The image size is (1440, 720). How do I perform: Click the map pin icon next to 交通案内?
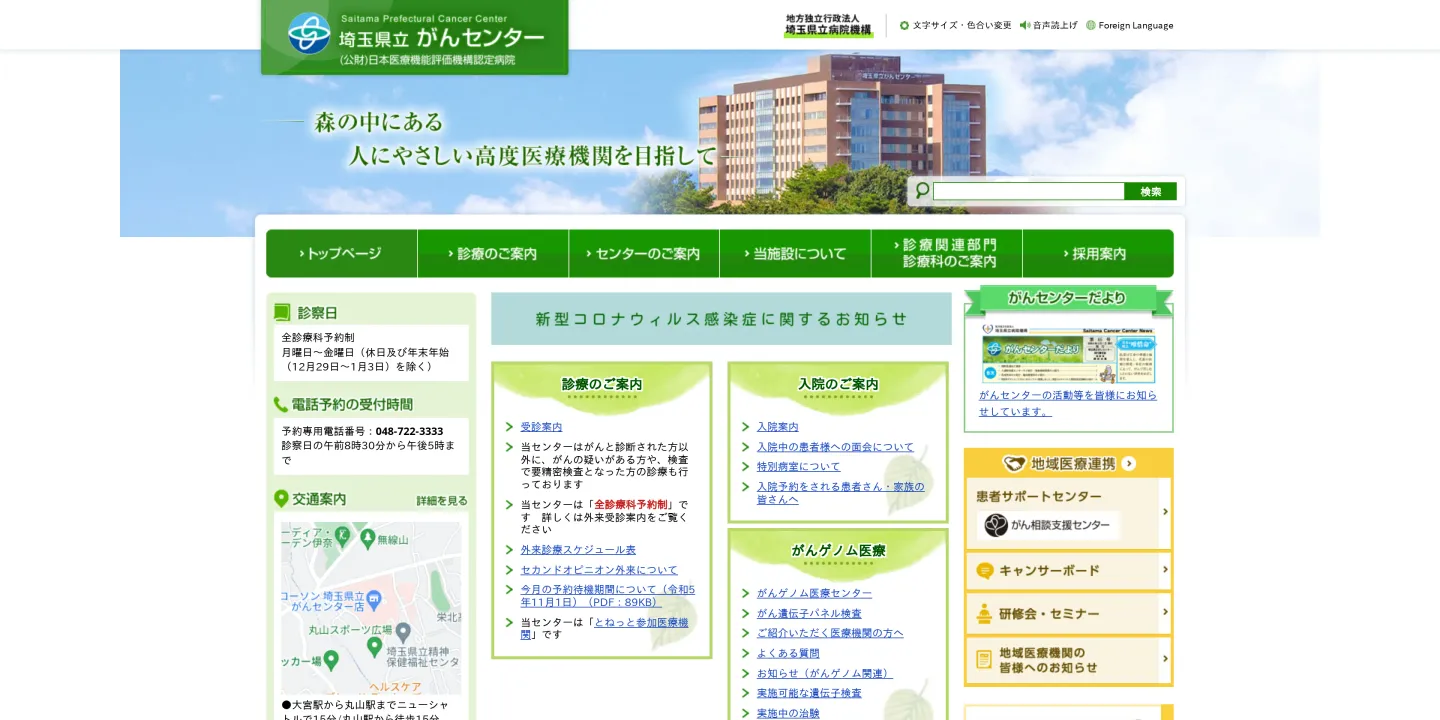281,498
